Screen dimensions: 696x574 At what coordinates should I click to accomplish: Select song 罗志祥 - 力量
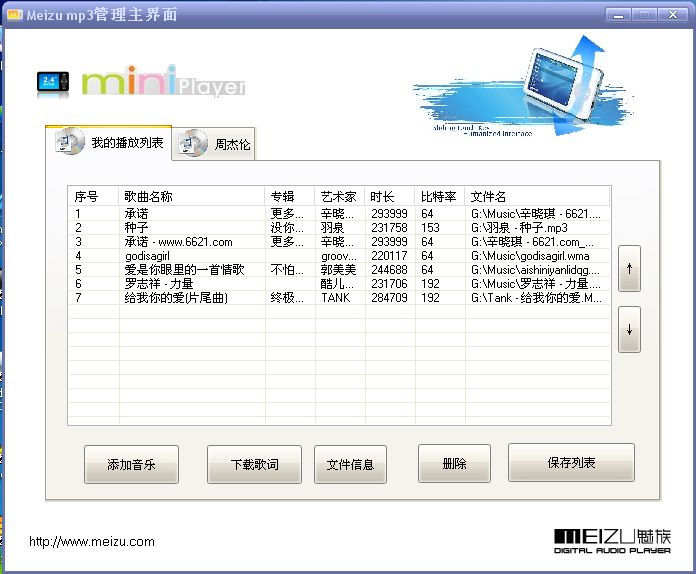(x=339, y=284)
